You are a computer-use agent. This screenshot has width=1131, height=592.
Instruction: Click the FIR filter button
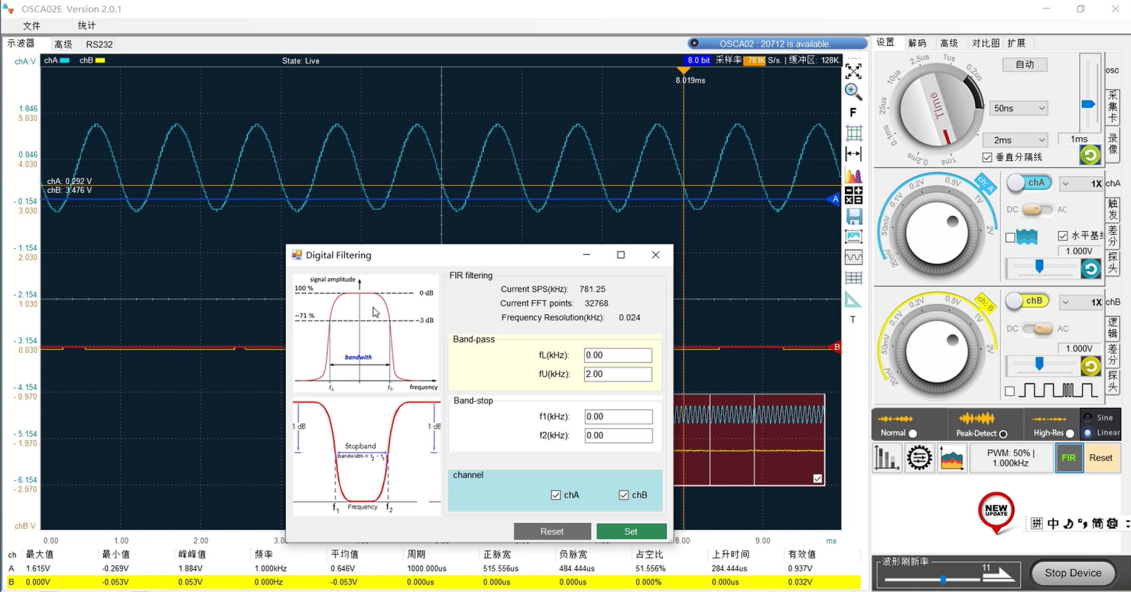(1068, 458)
